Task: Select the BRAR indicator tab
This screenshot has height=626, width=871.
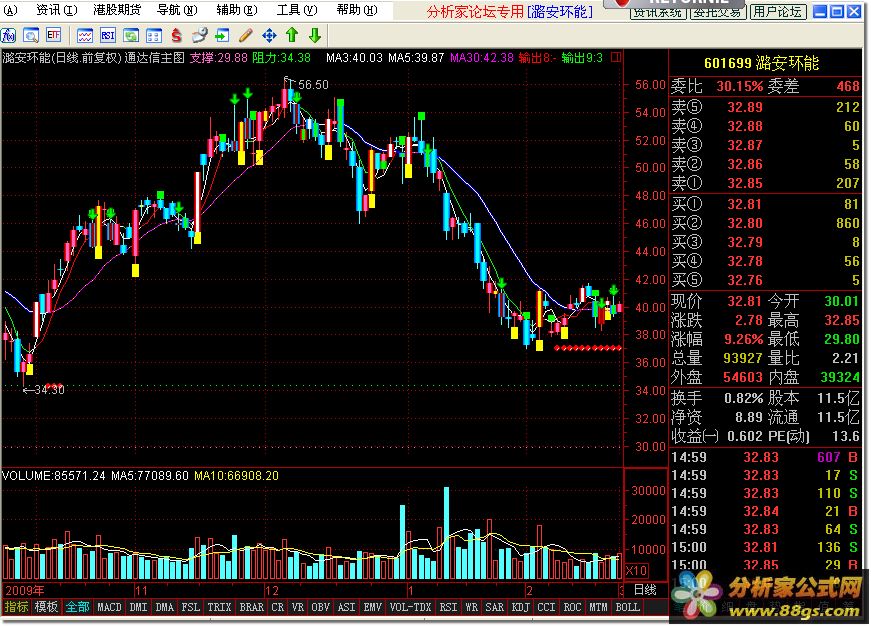Action: [252, 607]
